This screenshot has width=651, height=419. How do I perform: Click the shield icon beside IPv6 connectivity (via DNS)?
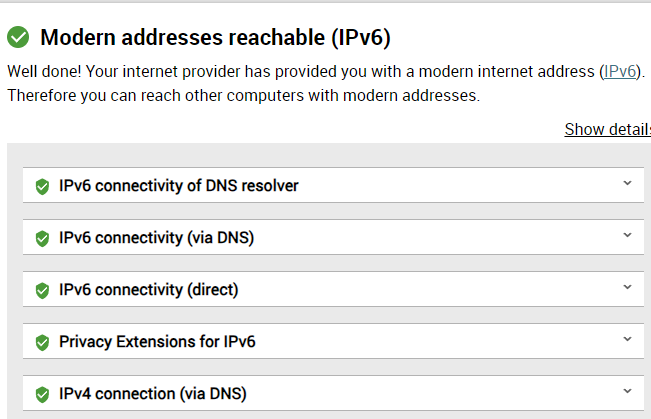pyautogui.click(x=42, y=238)
